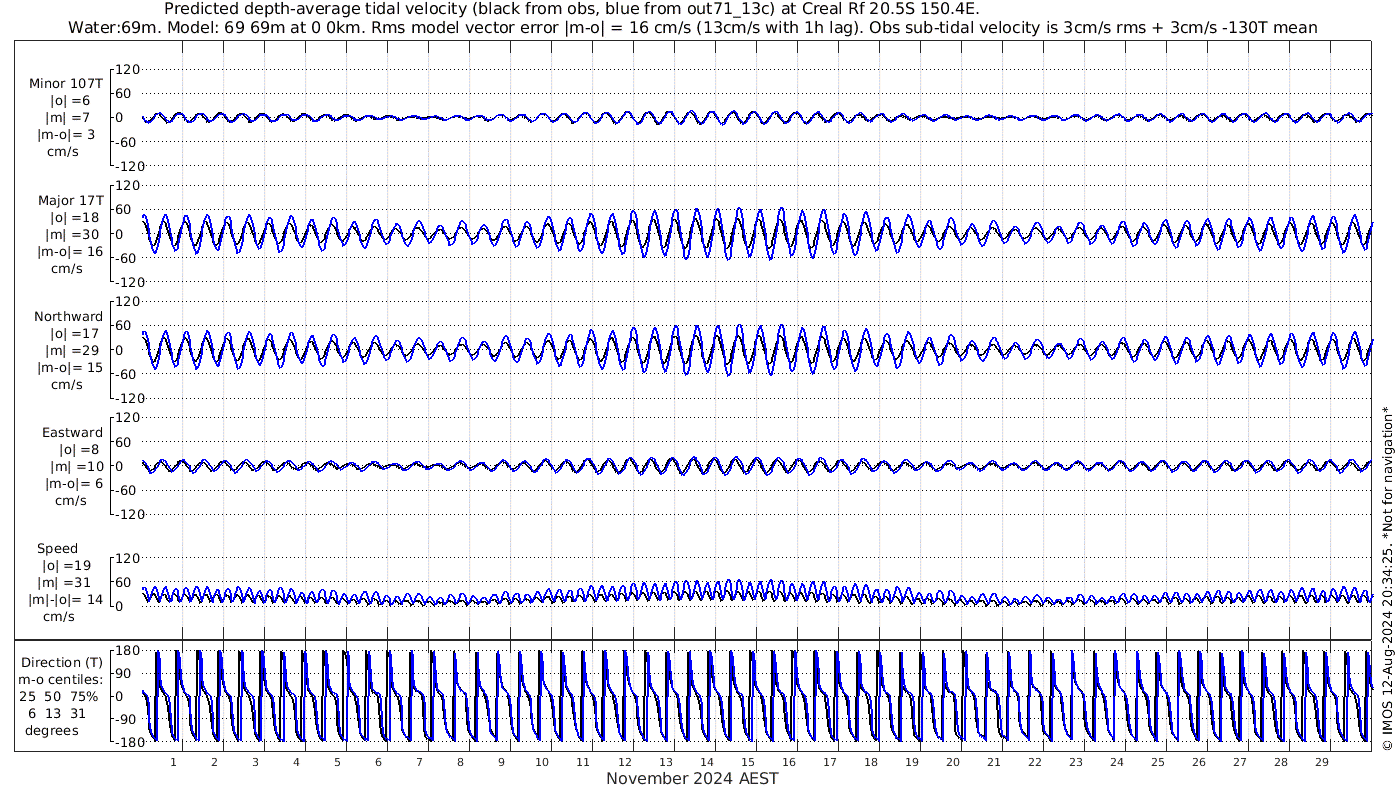Click the day '17' tick on the date axis
The height and width of the screenshot is (800, 1400).
(x=829, y=762)
